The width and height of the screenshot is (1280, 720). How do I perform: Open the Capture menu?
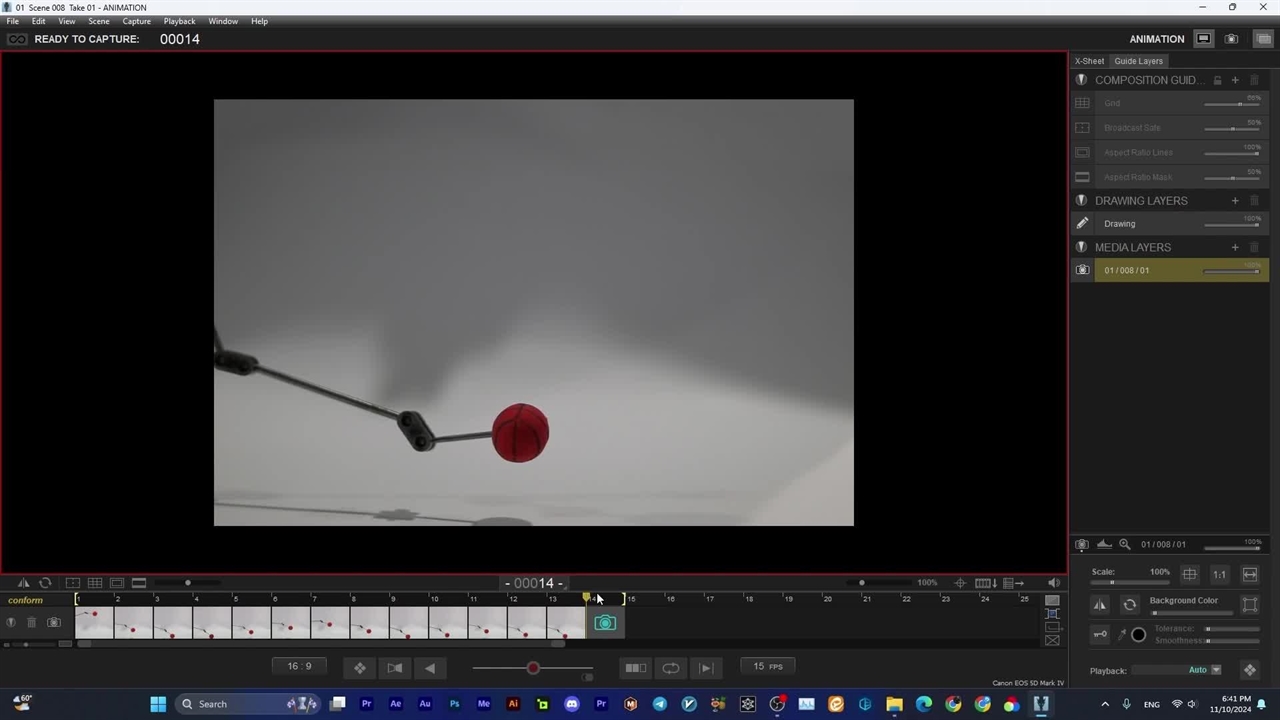tap(136, 21)
